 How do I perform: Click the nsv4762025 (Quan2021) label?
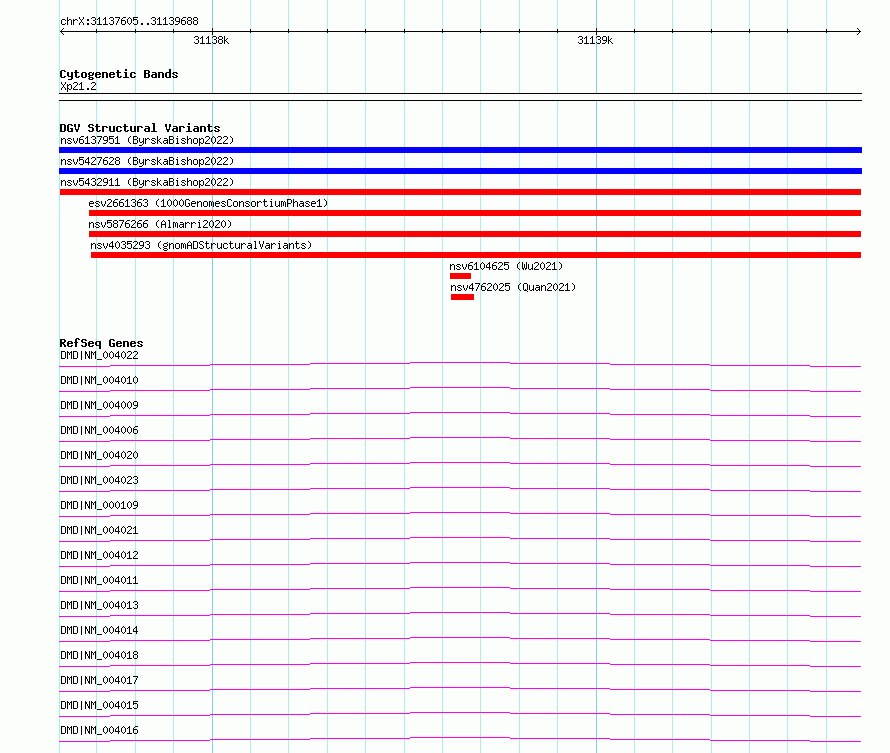click(513, 287)
